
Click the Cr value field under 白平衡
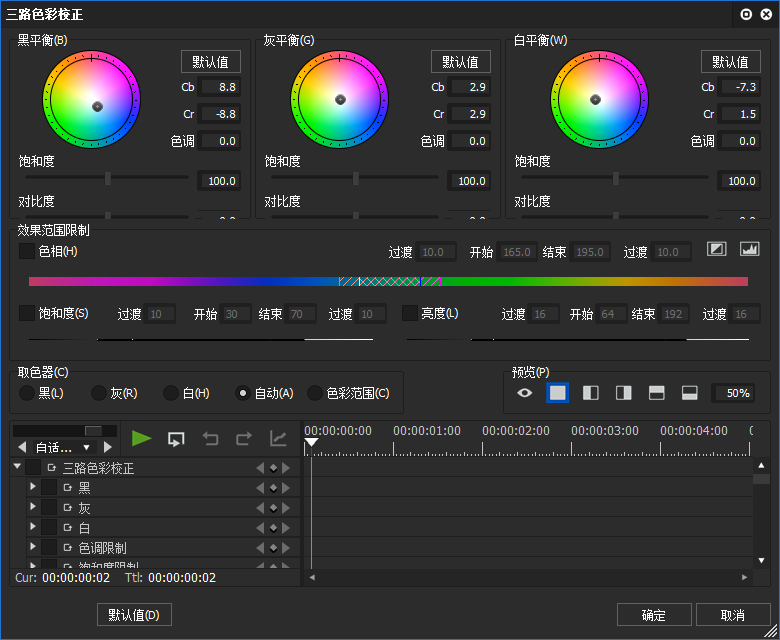click(739, 114)
